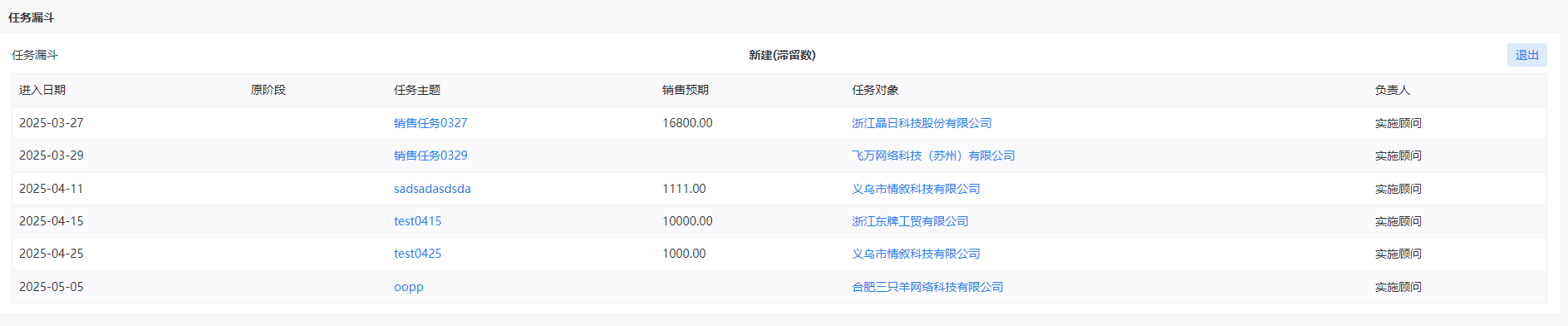The height and width of the screenshot is (326, 1568).
Task: Open task link test0415
Action: click(x=418, y=221)
